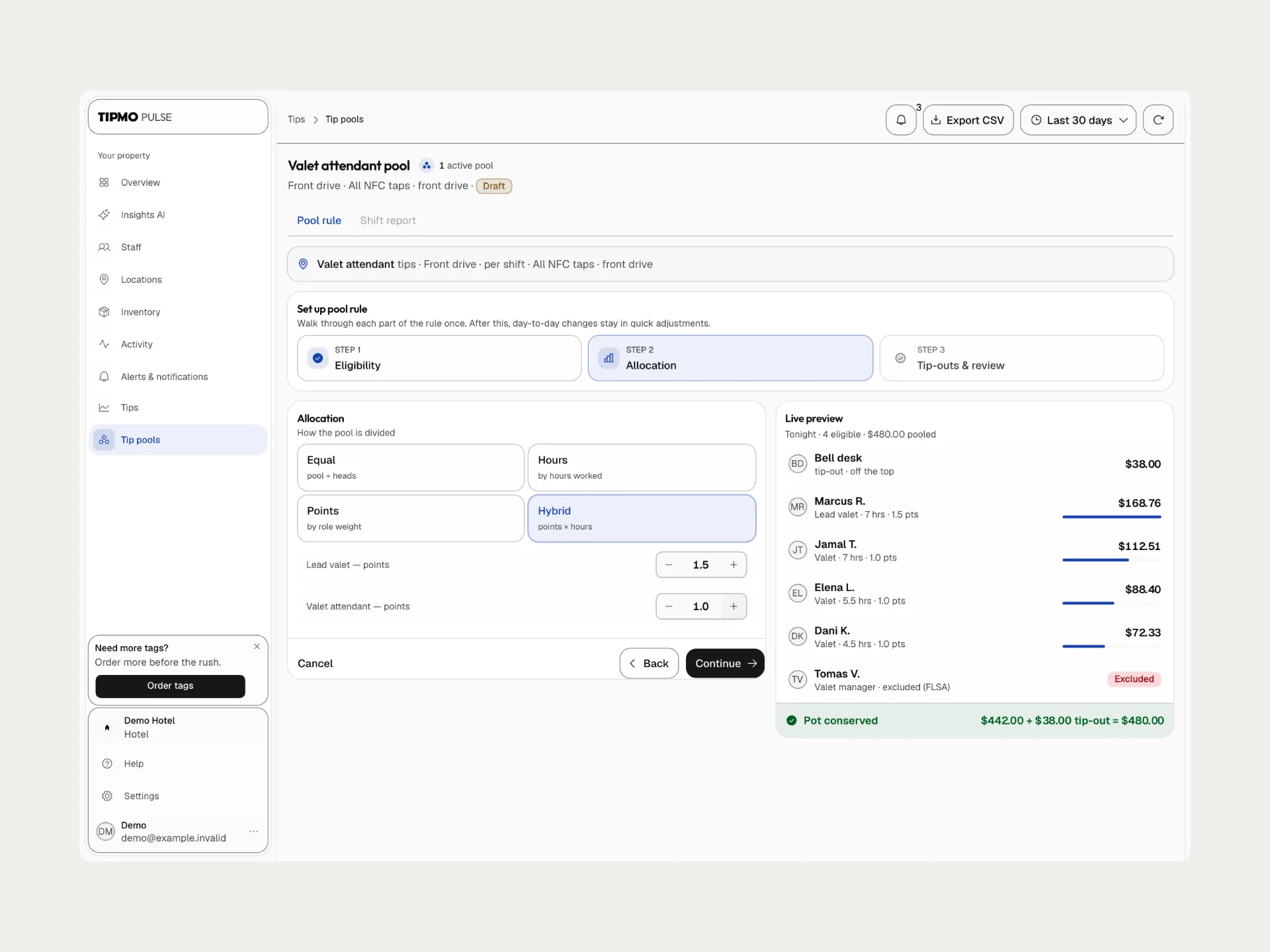Click Marcus R. share progress bar

pos(1111,517)
